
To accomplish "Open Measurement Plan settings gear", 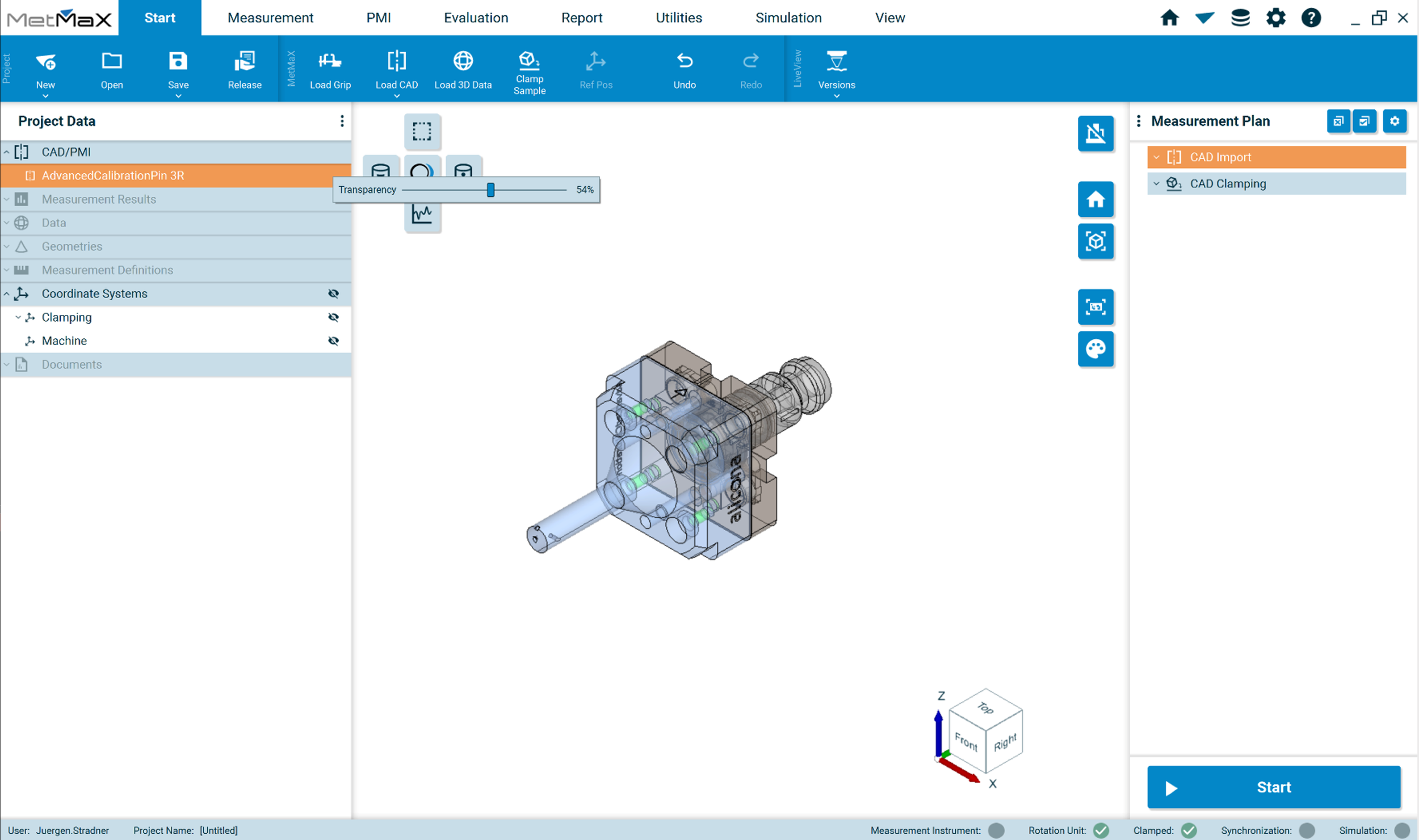I will point(1395,121).
